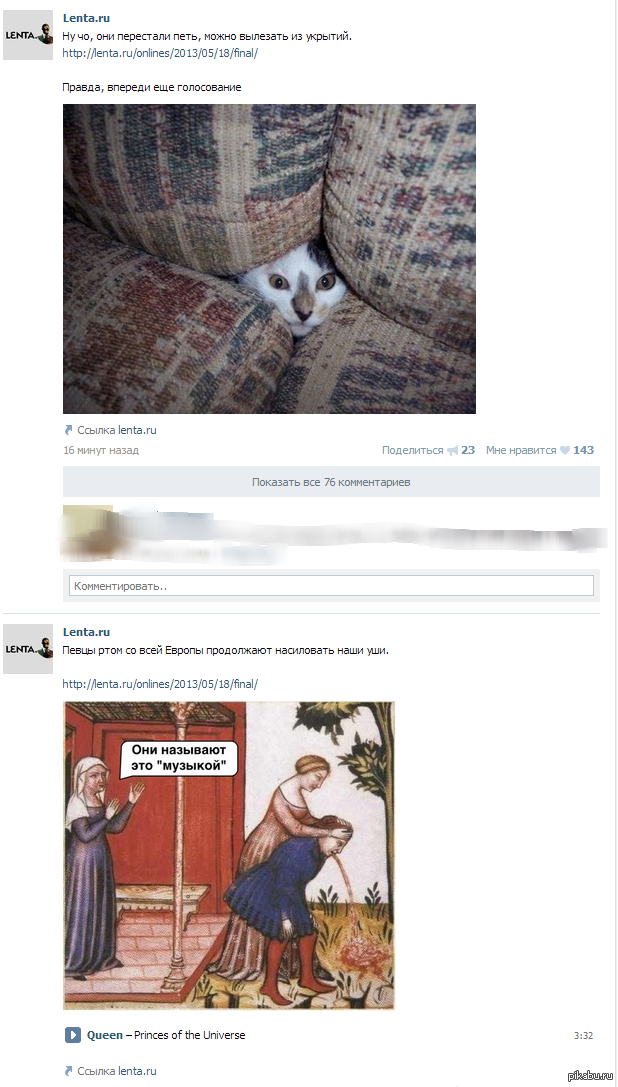618x1087 pixels.
Task: Open the medieval meme image
Action: pyautogui.click(x=229, y=855)
